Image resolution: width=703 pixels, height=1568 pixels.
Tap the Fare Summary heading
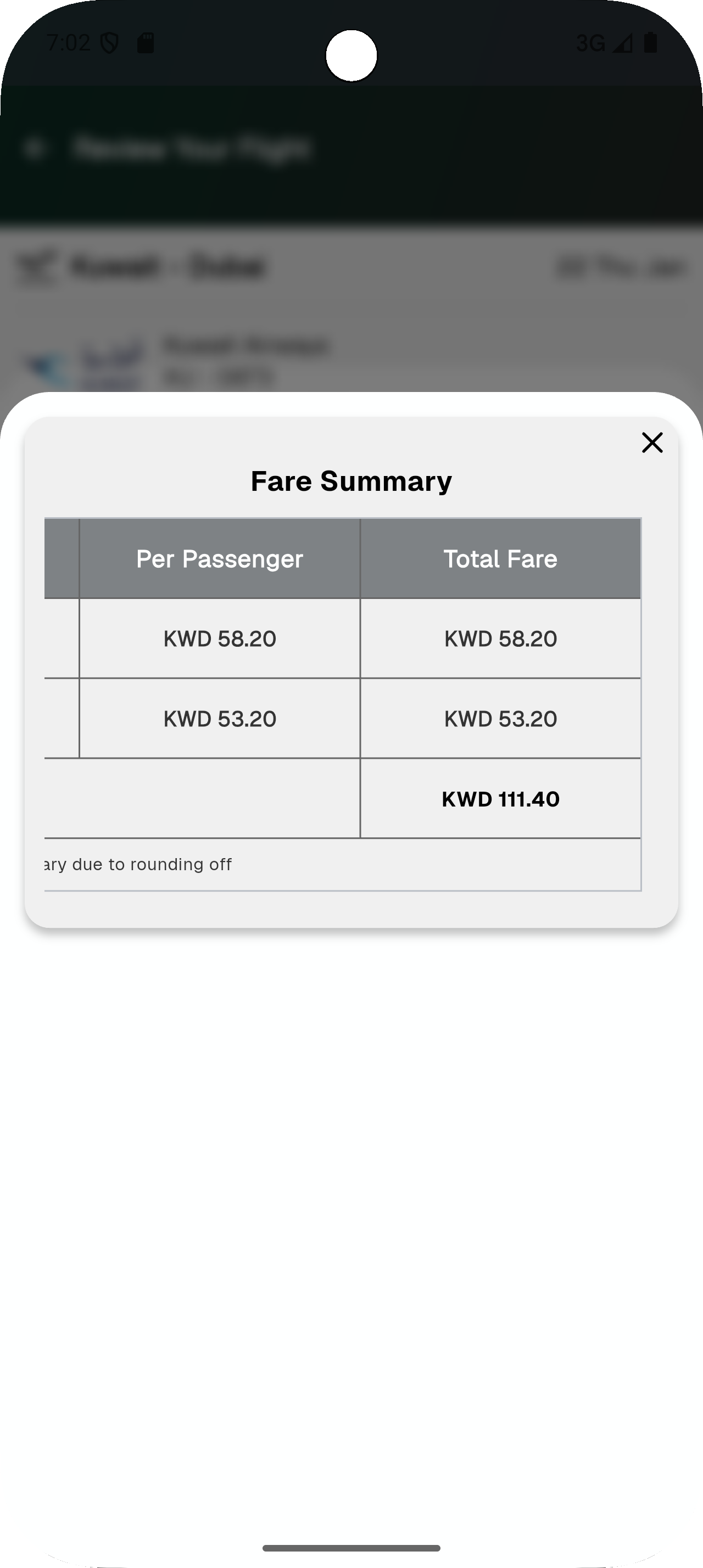pyautogui.click(x=351, y=481)
